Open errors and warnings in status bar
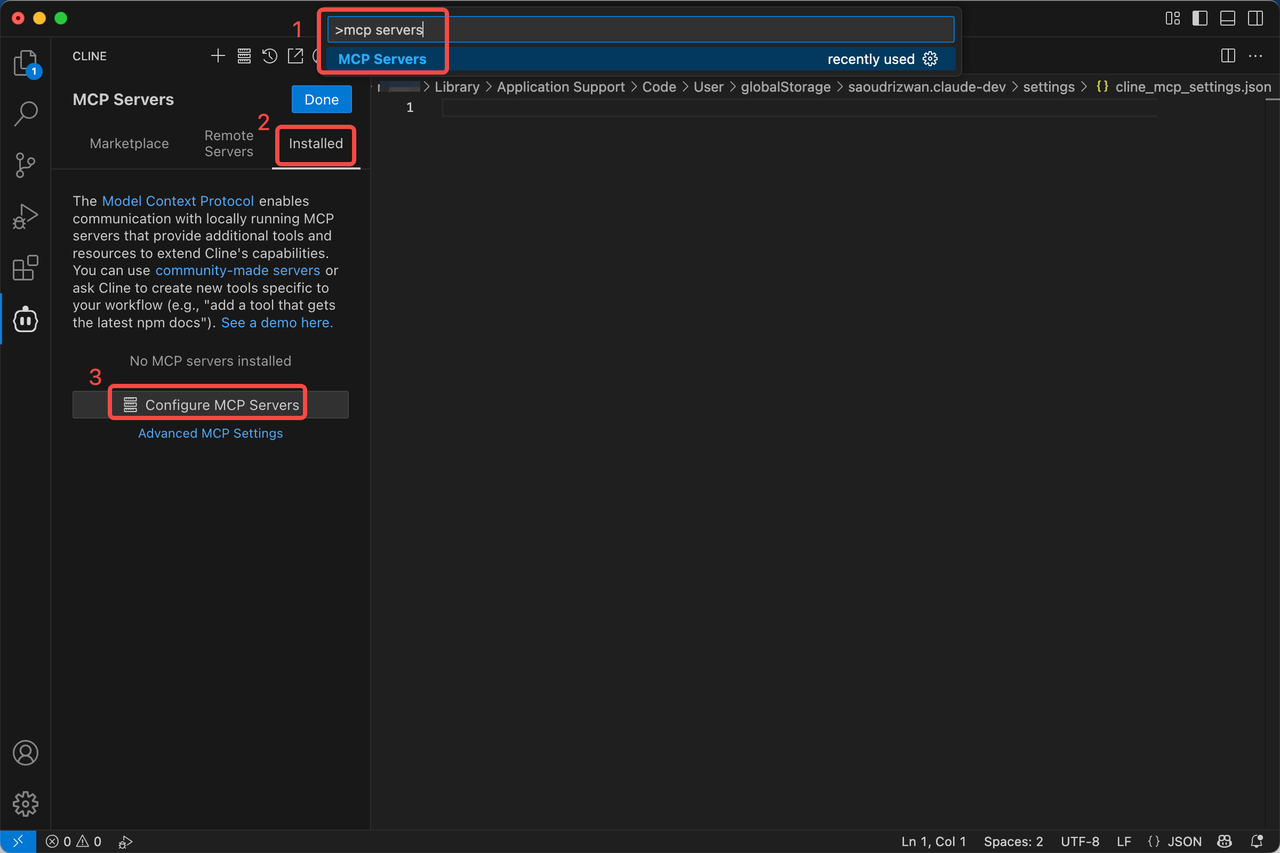This screenshot has height=853, width=1280. point(74,842)
